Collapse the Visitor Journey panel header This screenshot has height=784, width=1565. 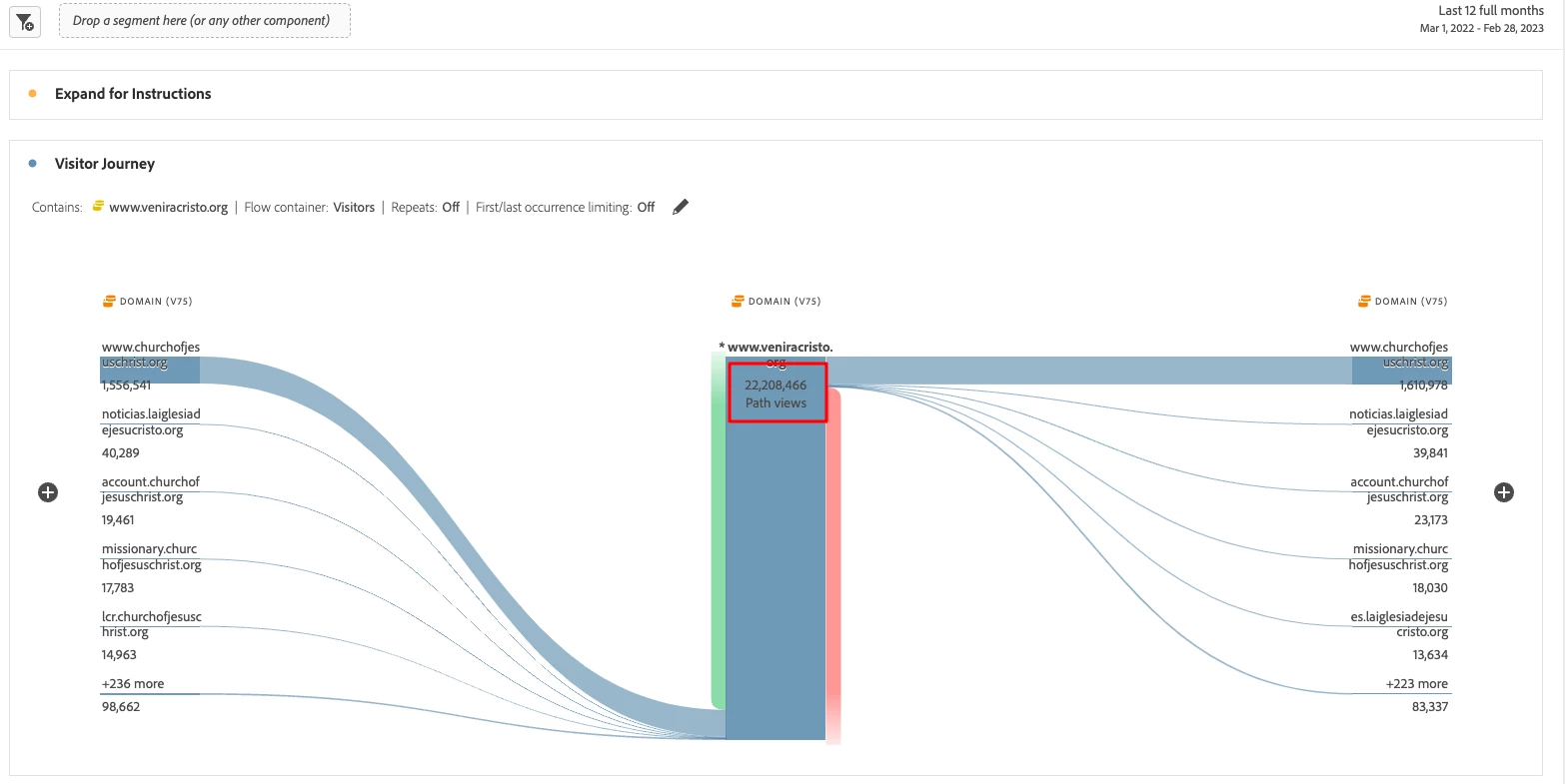click(105, 164)
